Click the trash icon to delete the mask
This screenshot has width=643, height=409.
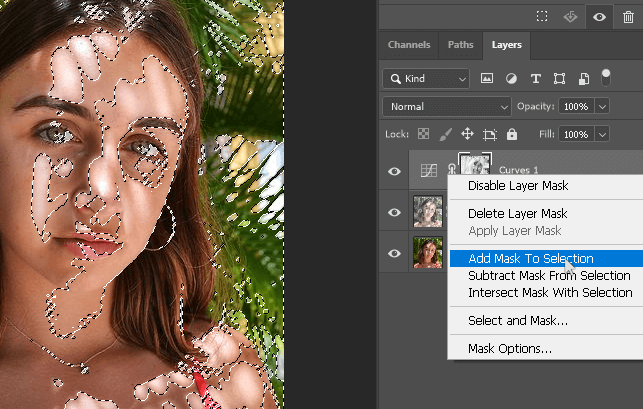628,17
